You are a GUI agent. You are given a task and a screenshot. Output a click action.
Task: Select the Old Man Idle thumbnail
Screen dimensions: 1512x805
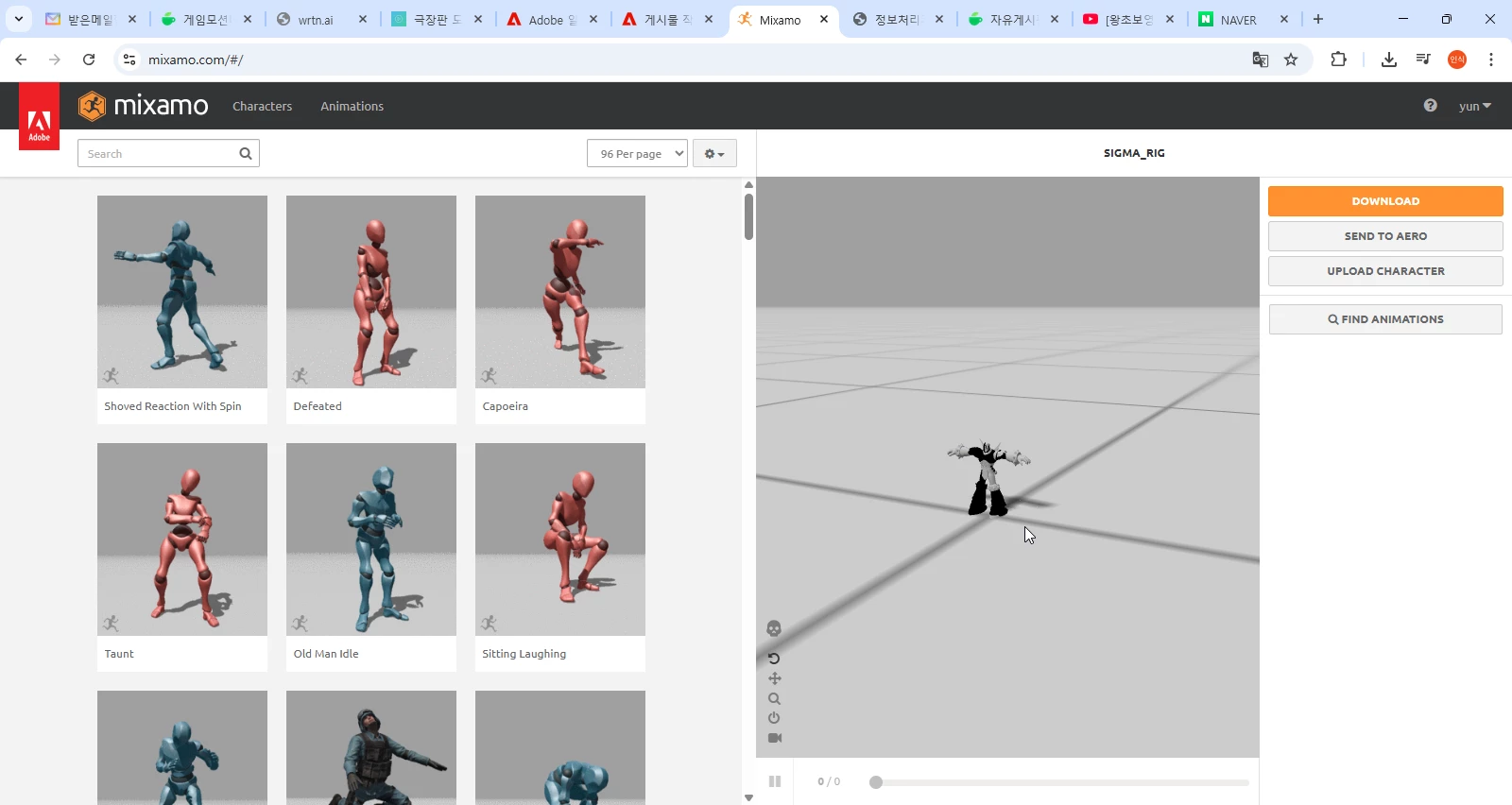[371, 540]
